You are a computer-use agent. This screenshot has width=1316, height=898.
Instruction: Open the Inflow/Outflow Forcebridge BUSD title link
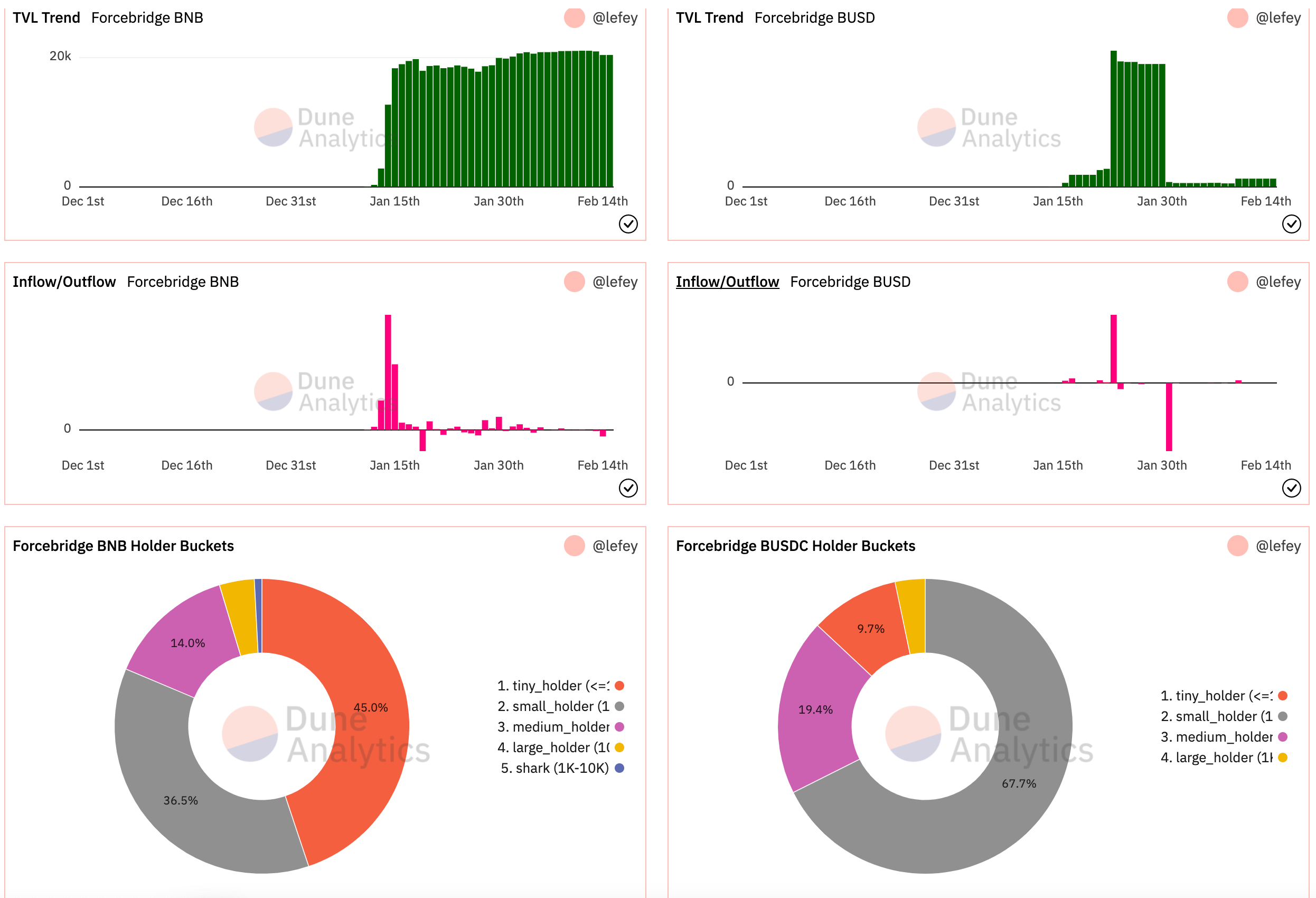(727, 282)
